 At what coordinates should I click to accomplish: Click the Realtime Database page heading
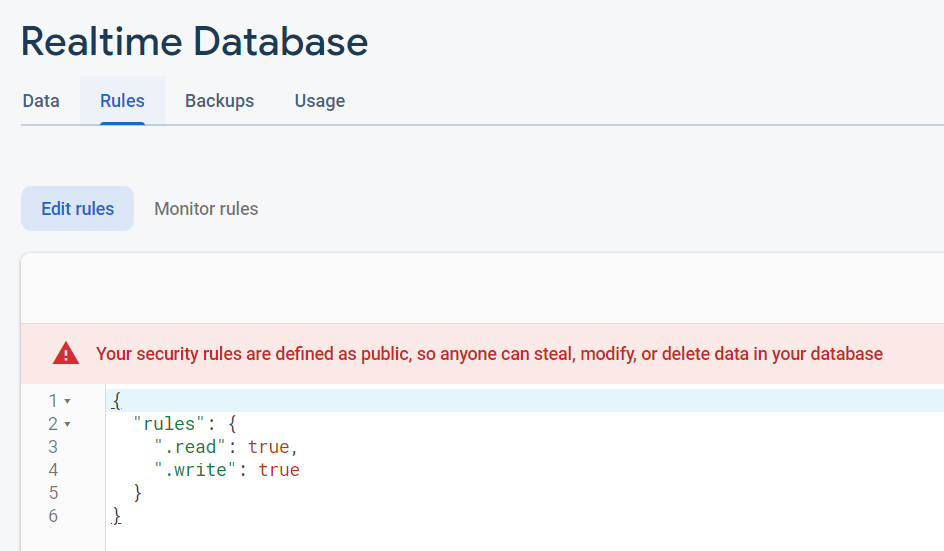click(x=194, y=42)
